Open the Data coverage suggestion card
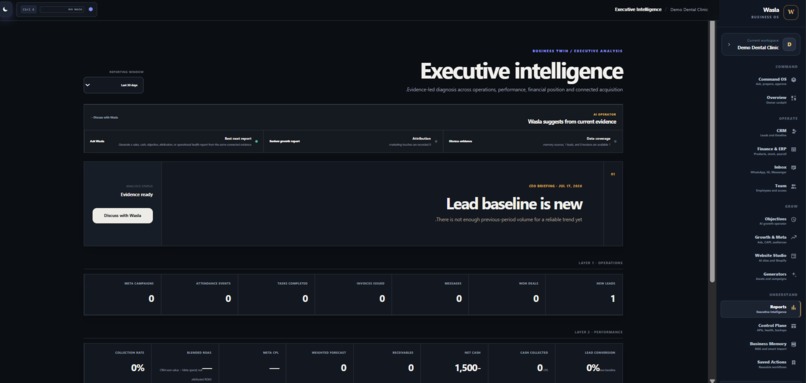 533,141
